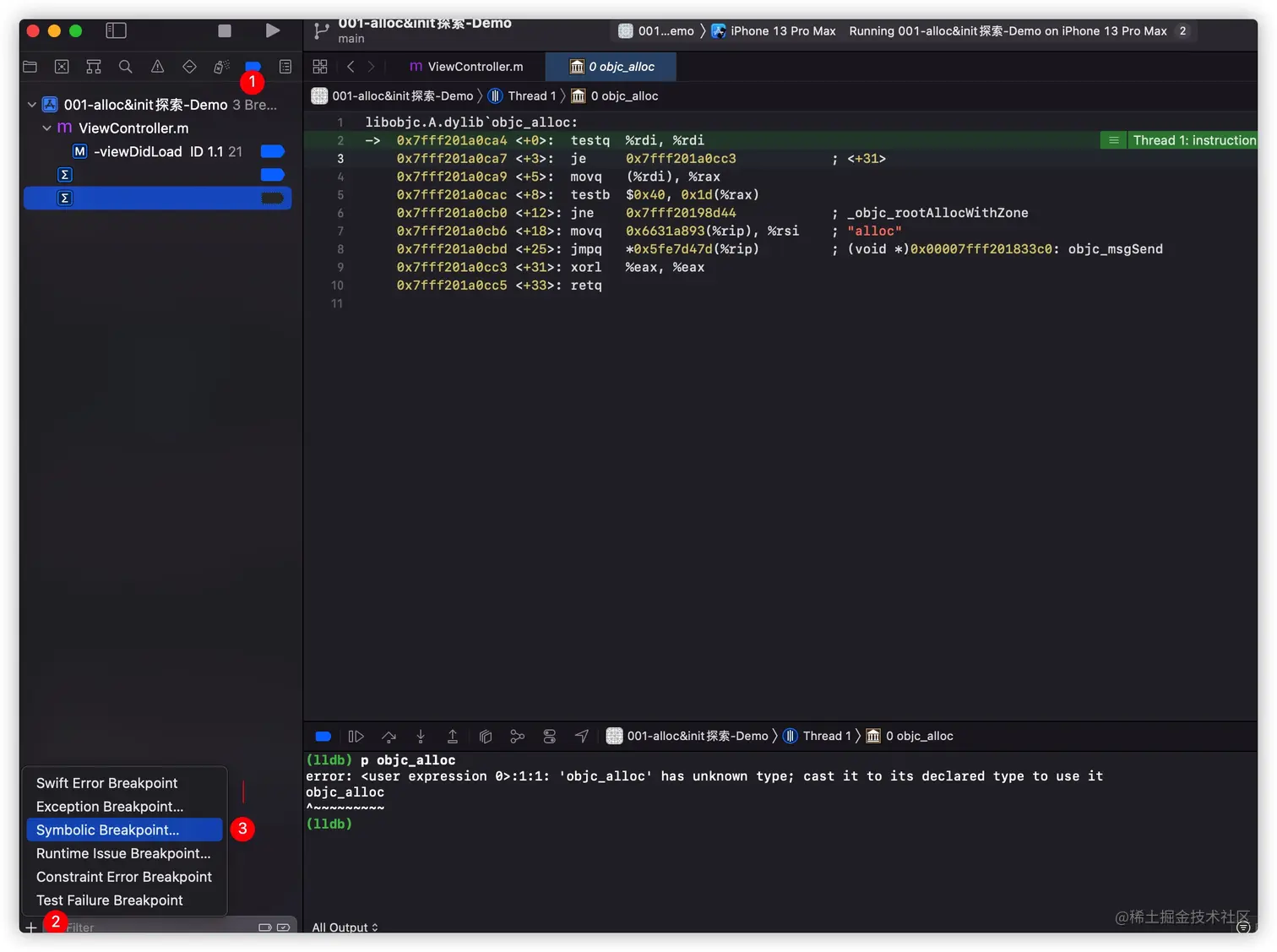Click the Thread 1: instruction annotation
Image resolution: width=1277 pixels, height=952 pixels.
point(1179,140)
